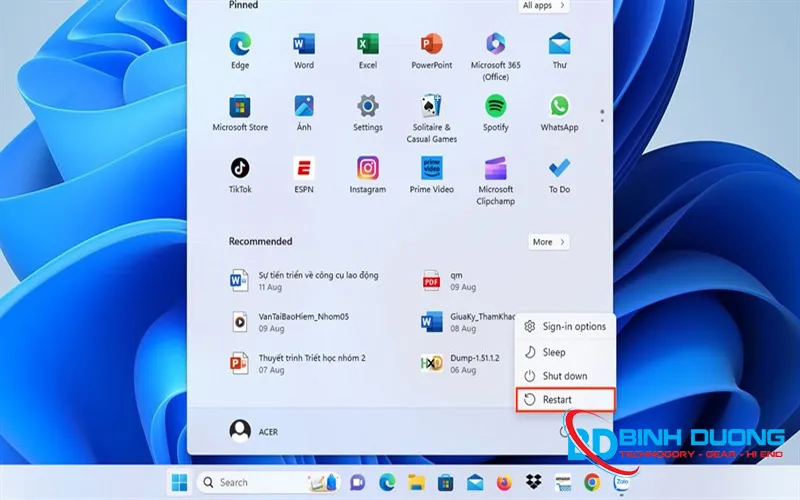Choose Restart in the power menu
The width and height of the screenshot is (800, 500).
[x=565, y=399]
